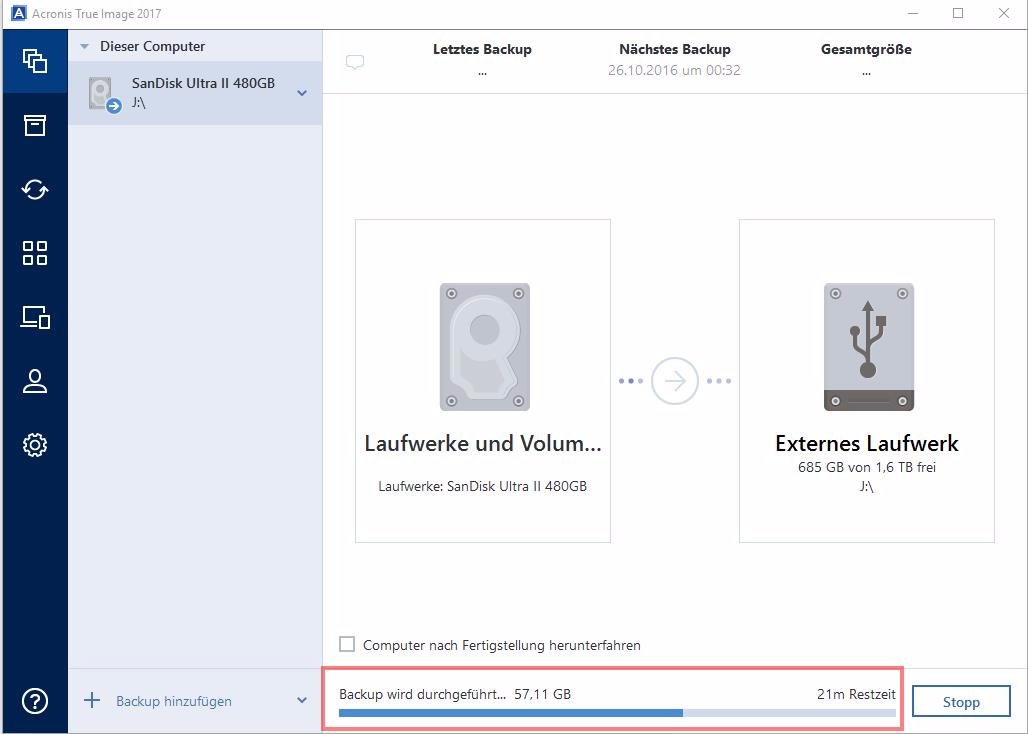Click Nächstes Backup header

click(x=675, y=49)
